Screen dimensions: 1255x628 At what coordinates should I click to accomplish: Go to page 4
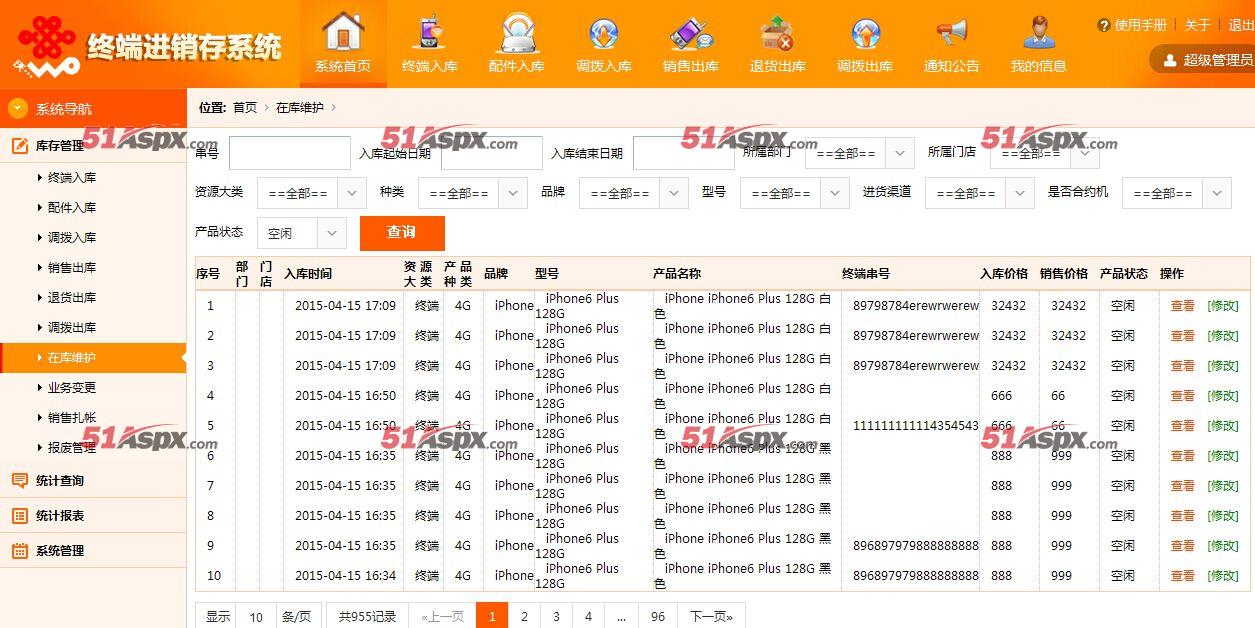click(x=588, y=616)
